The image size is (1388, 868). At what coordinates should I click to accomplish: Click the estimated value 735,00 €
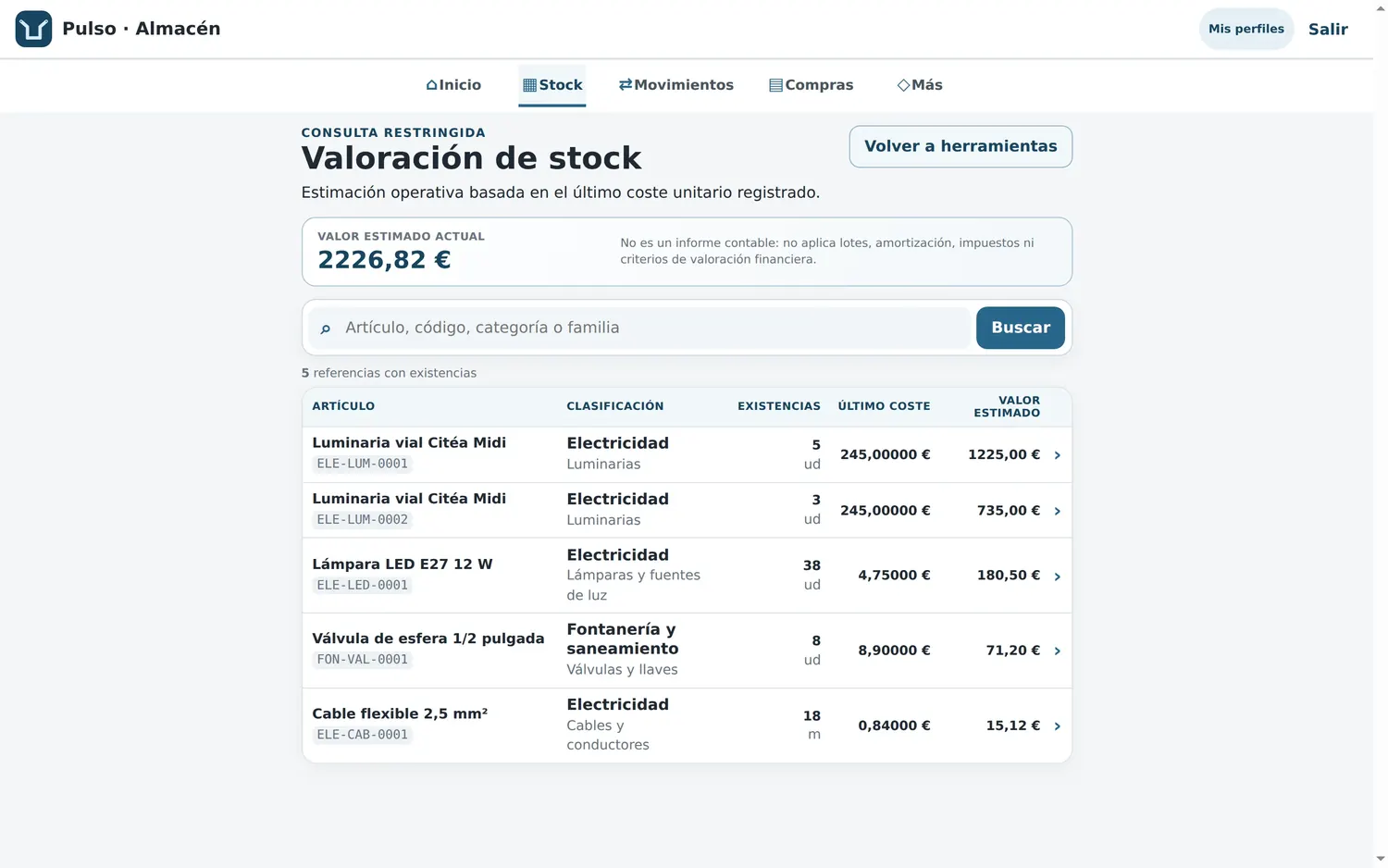click(x=1009, y=510)
